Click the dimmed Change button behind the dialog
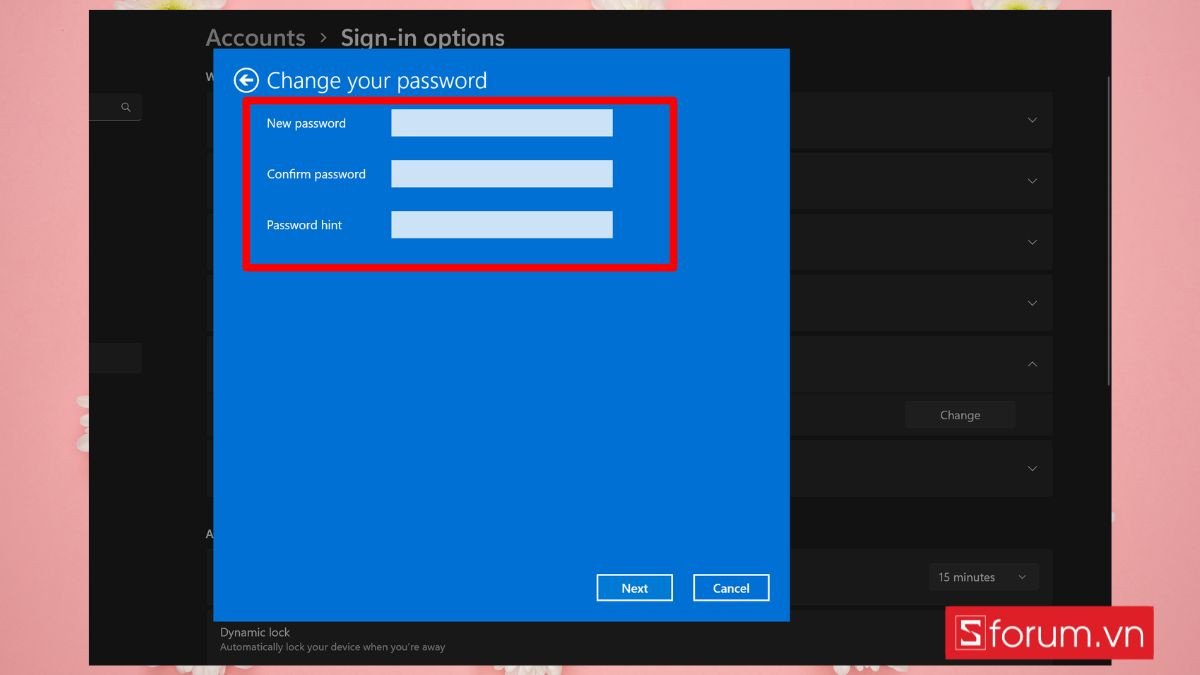1200x675 pixels. [x=959, y=415]
